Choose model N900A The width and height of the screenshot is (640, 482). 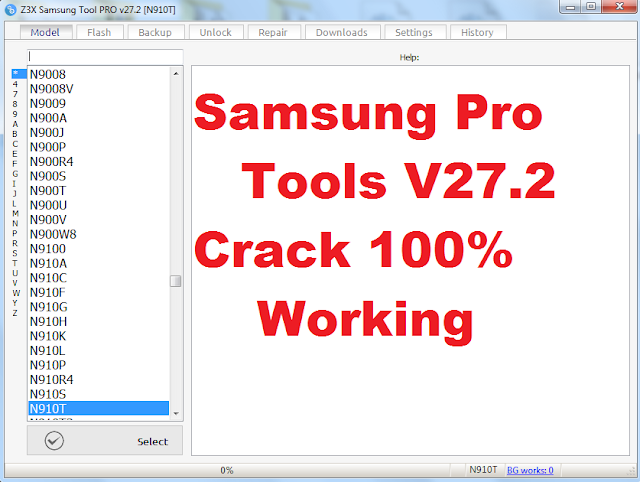[98, 118]
